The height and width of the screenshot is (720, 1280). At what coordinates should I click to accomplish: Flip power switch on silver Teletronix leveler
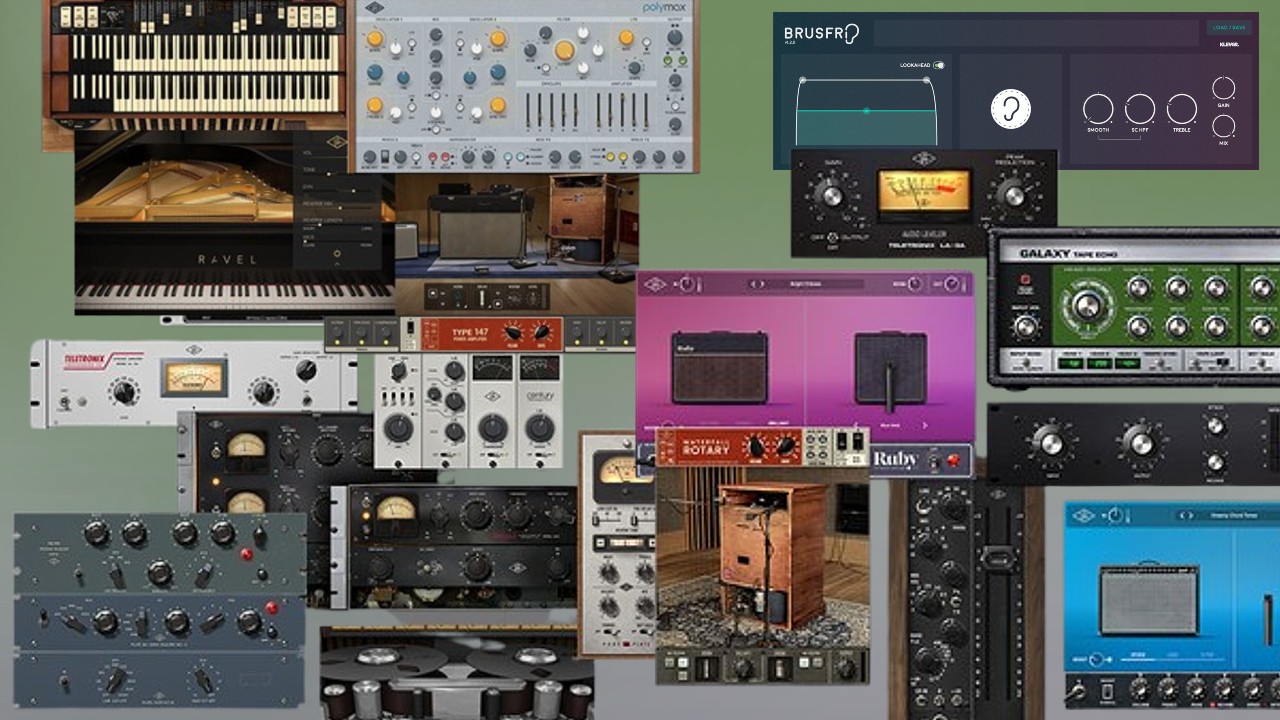[x=63, y=402]
